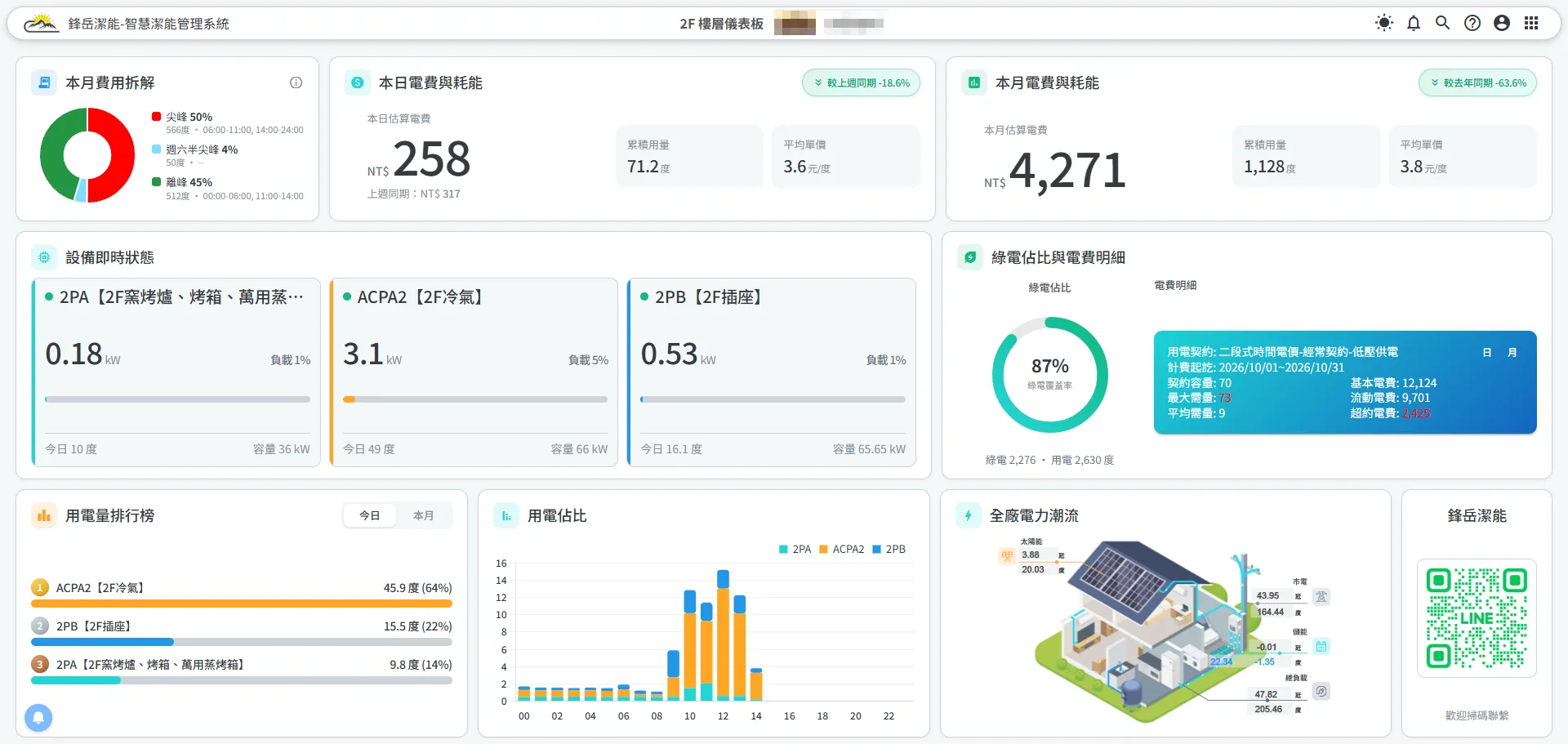Viewport: 1568px width, 744px height.
Task: Click info icon on 本月費用拆解 card
Action: point(296,82)
